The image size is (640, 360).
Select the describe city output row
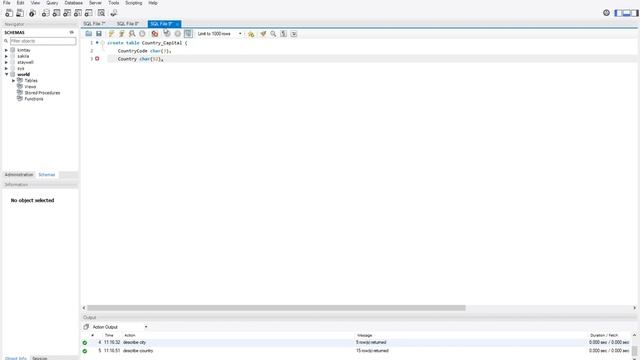click(x=357, y=342)
